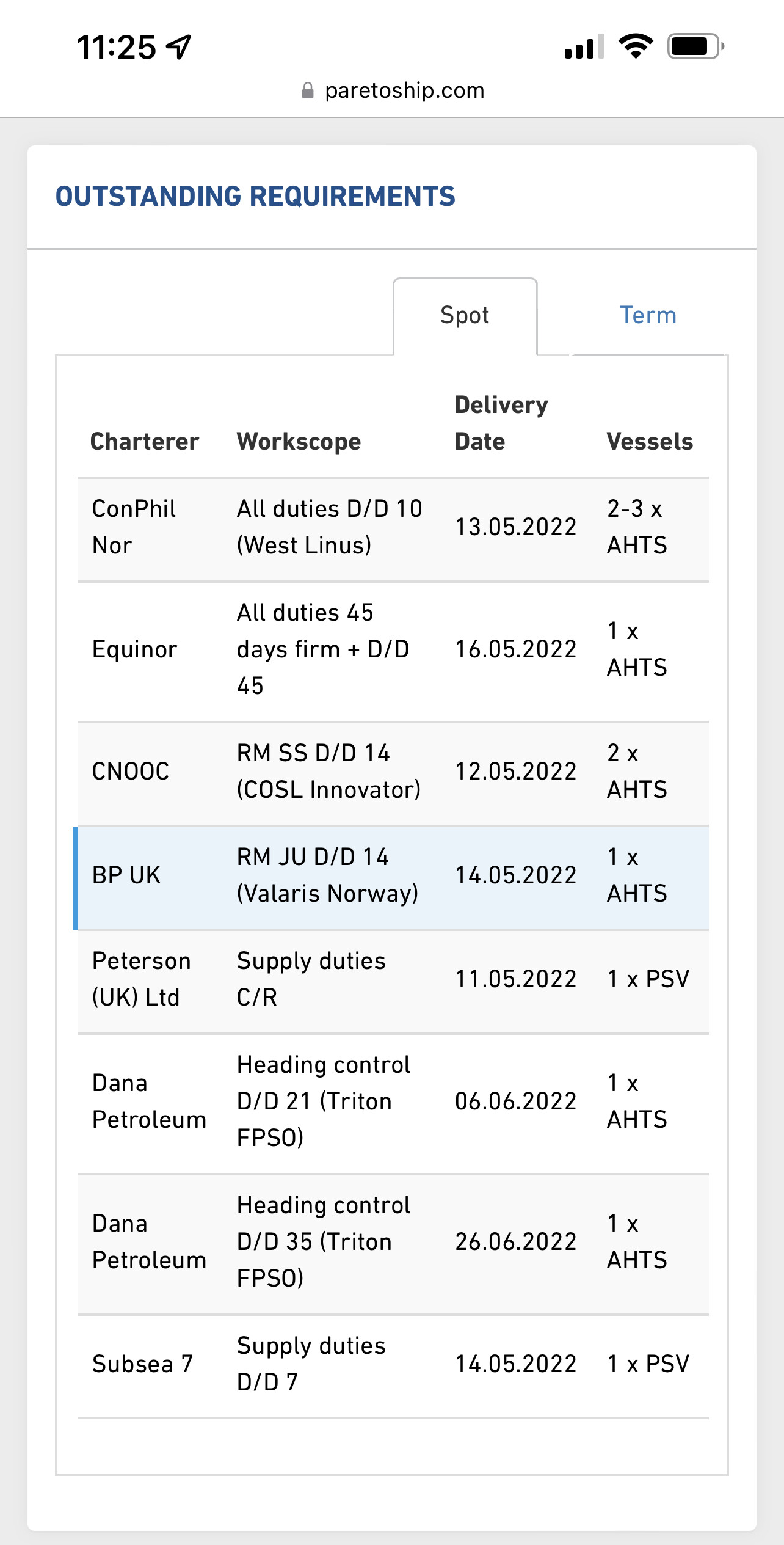Viewport: 784px width, 1545px height.
Task: Tap the Wi-Fi status icon
Action: point(636,46)
